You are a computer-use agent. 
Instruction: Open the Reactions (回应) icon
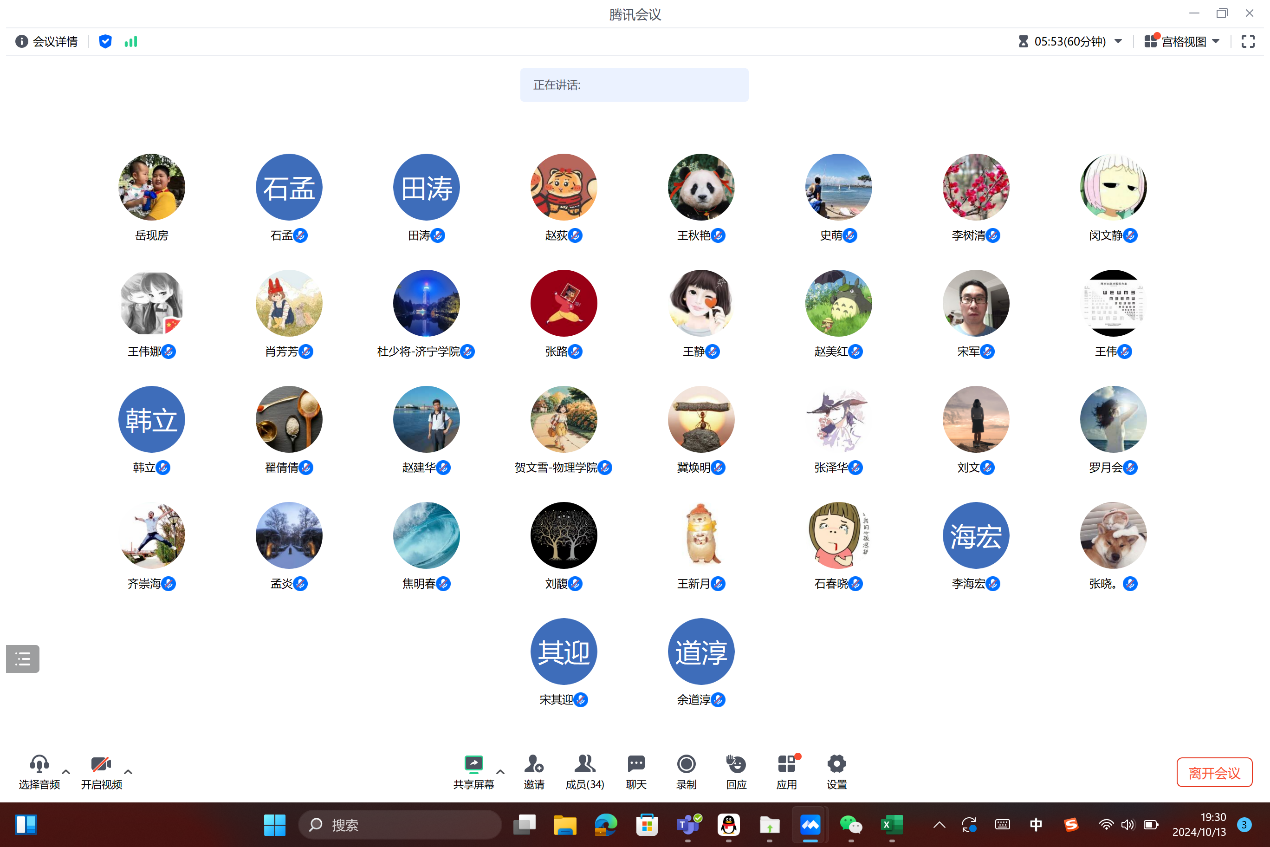coord(736,771)
